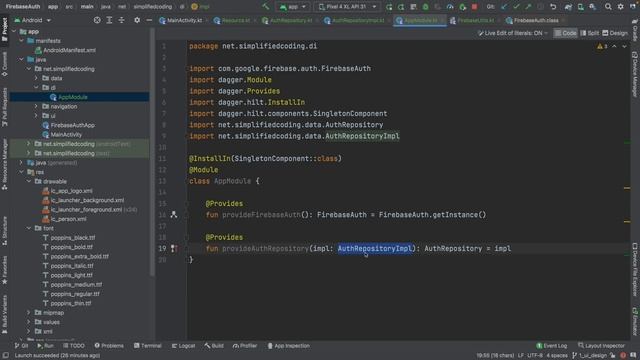Select MainActivity class in project tree
640x360 pixels.
pyautogui.click(x=62, y=135)
